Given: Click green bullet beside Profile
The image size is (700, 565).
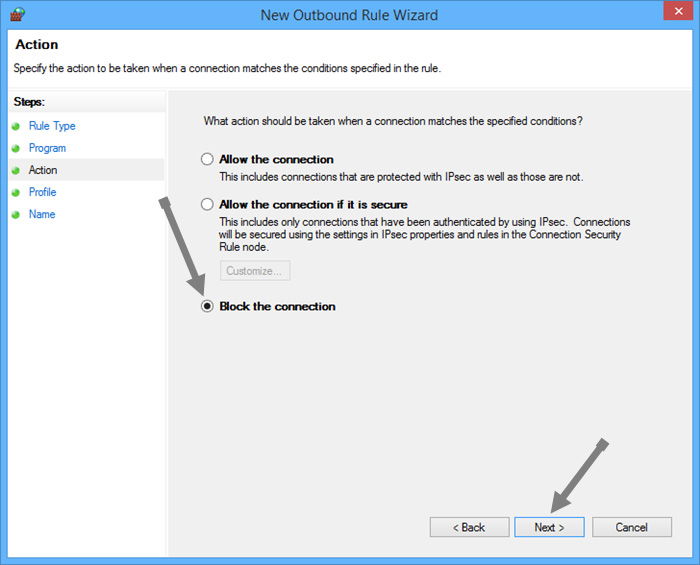Looking at the screenshot, I should coord(16,192).
